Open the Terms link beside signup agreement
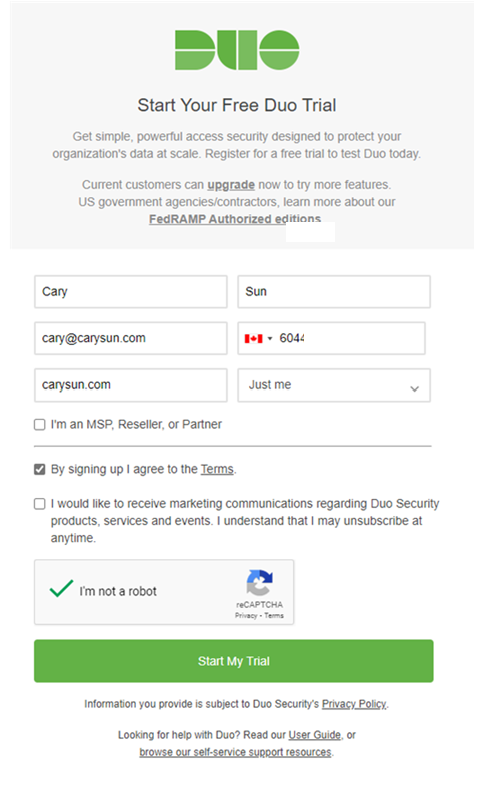This screenshot has height=785, width=479. point(217,469)
